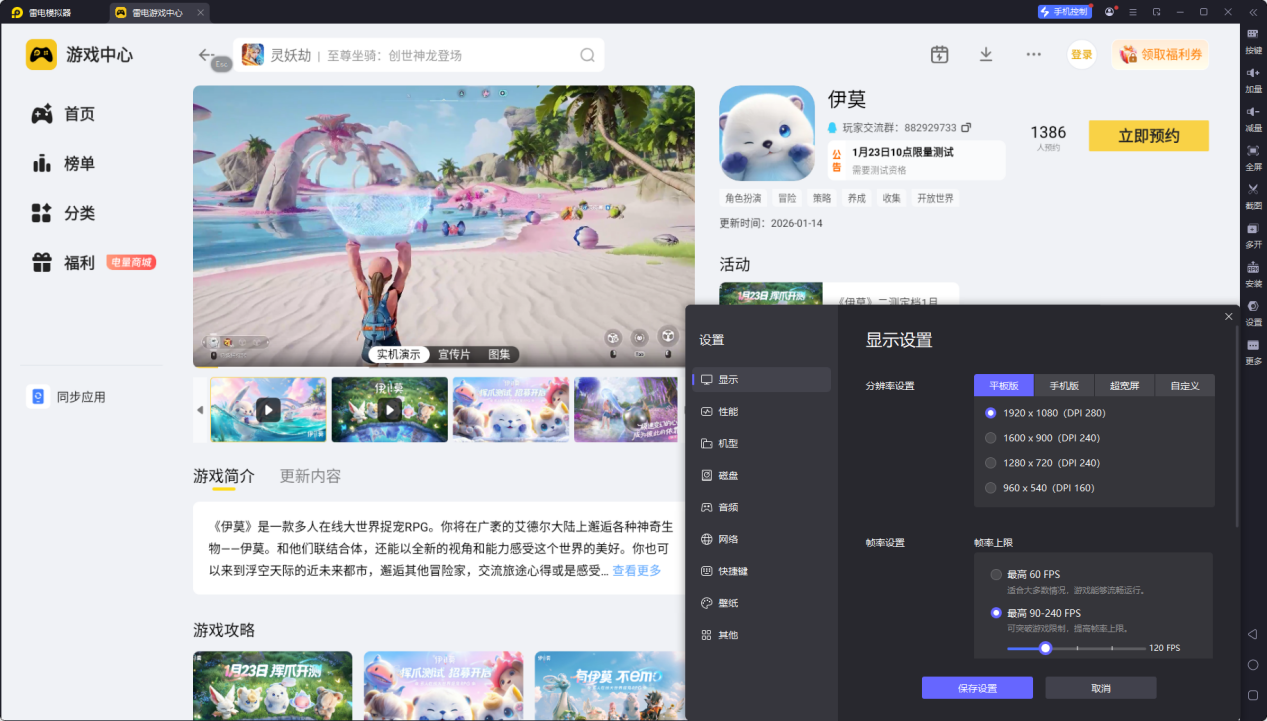Switch to the 手机版 resolution tab
1267x721 pixels.
[x=1064, y=386]
